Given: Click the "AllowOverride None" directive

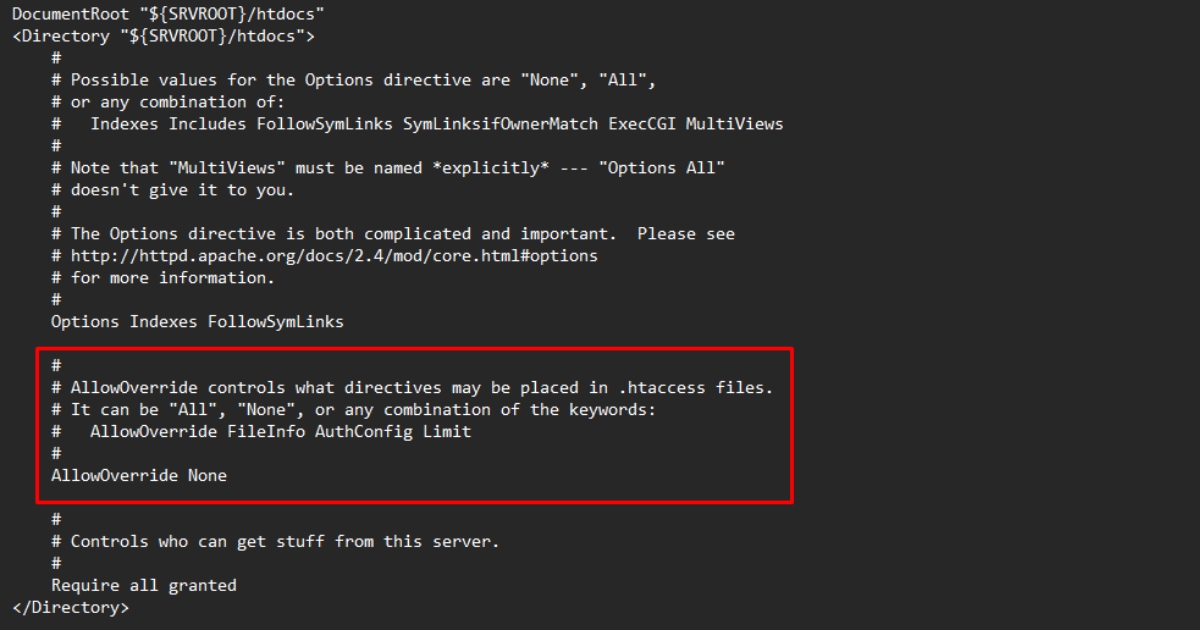Looking at the screenshot, I should (x=139, y=475).
